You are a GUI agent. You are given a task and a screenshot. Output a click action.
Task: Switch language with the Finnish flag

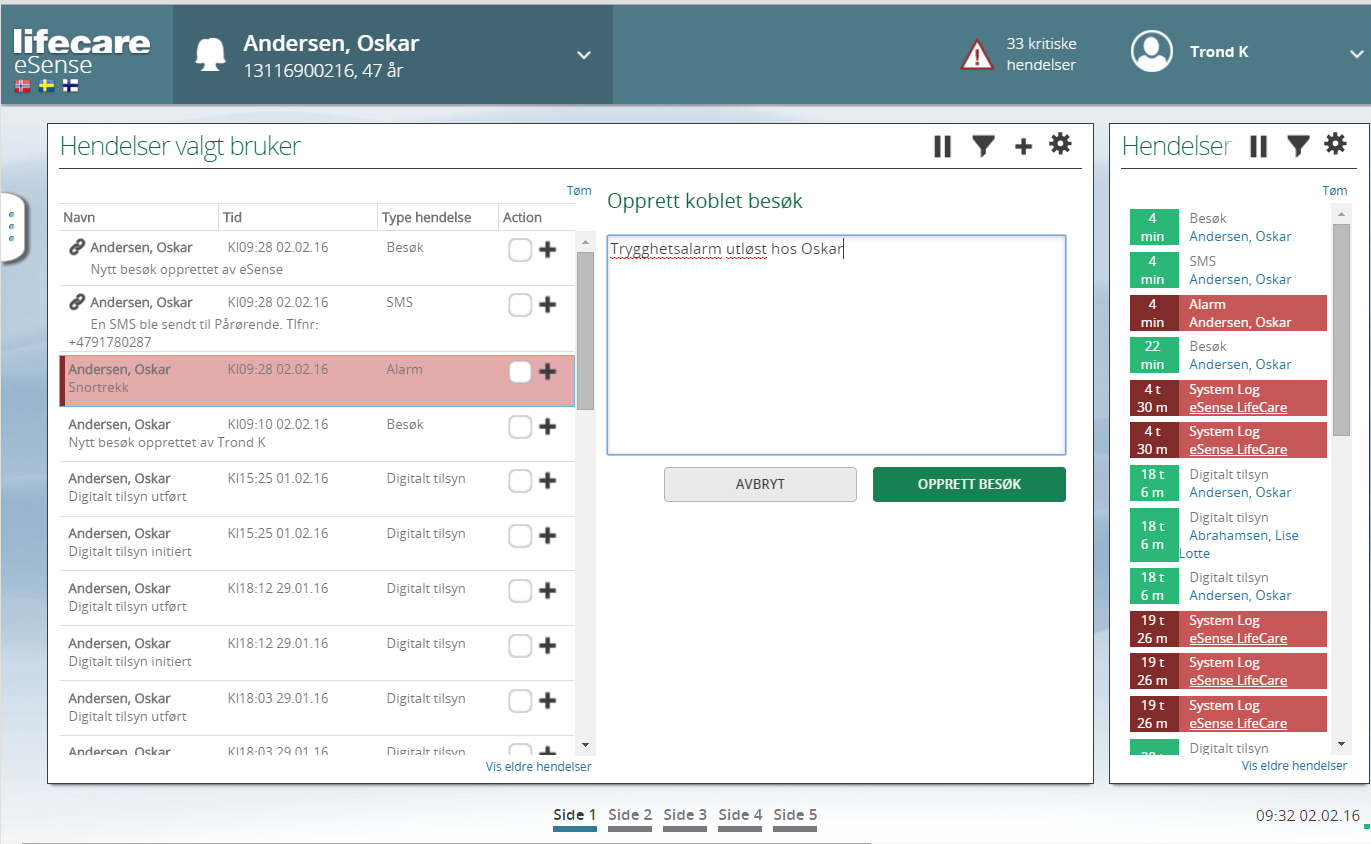[70, 86]
